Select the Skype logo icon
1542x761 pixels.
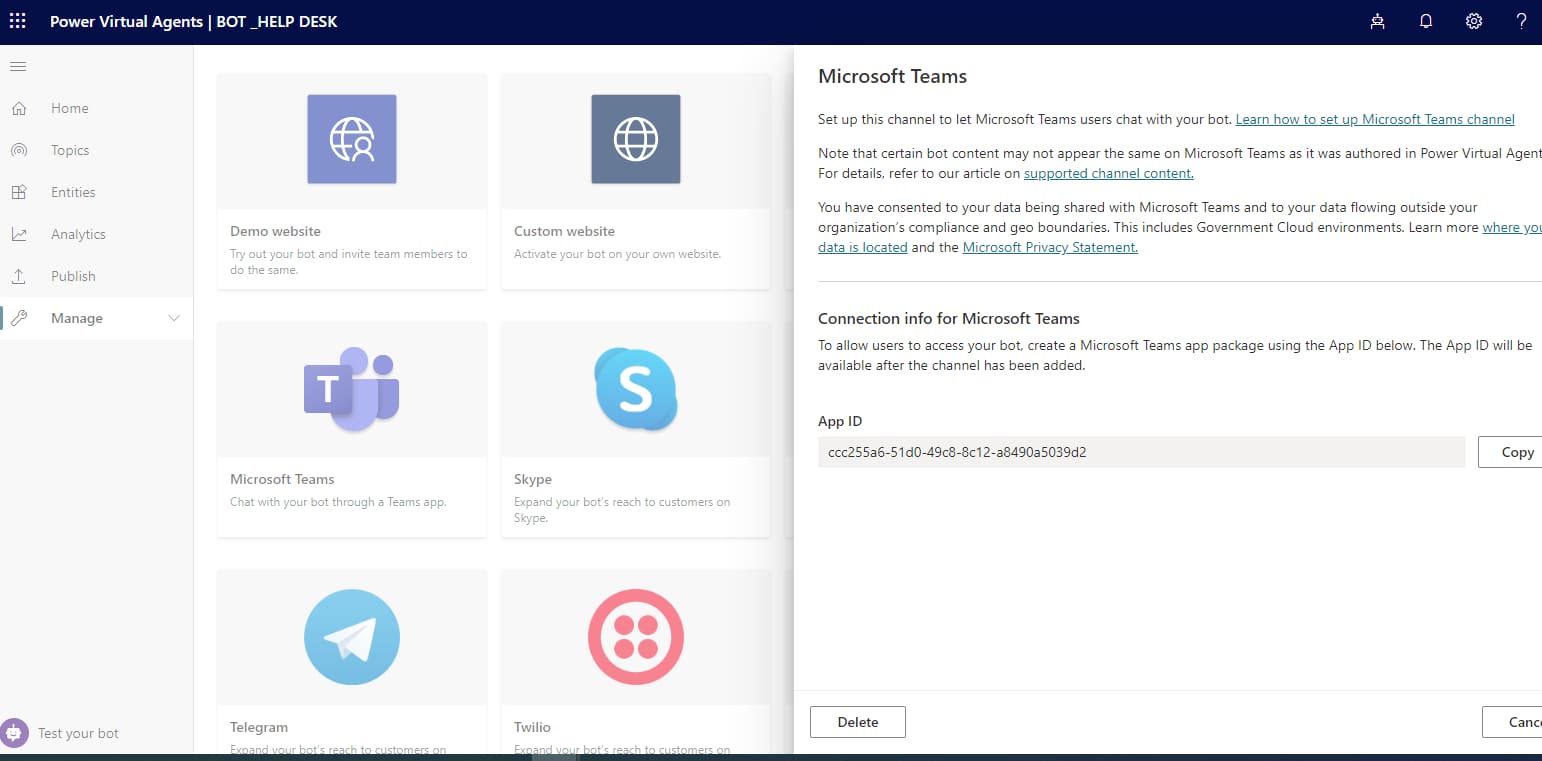[x=636, y=389]
